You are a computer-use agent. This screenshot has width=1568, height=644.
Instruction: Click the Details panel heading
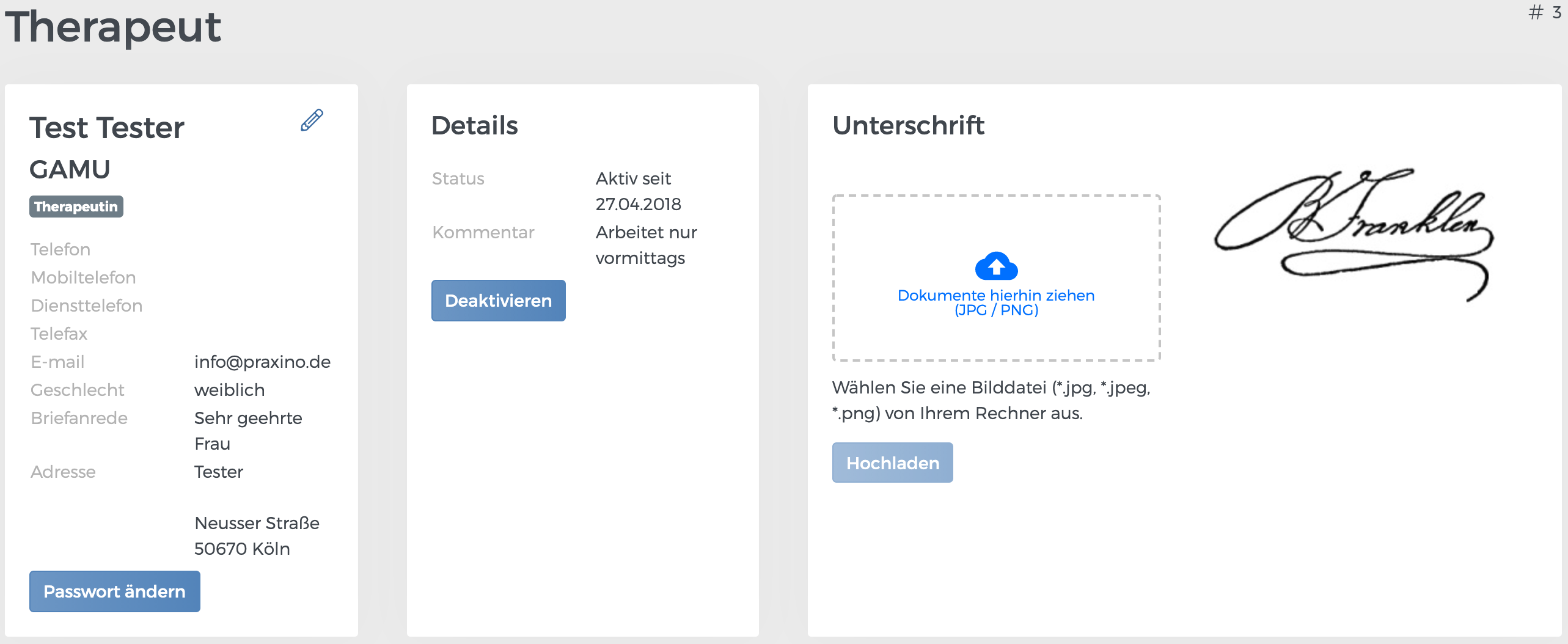point(475,125)
